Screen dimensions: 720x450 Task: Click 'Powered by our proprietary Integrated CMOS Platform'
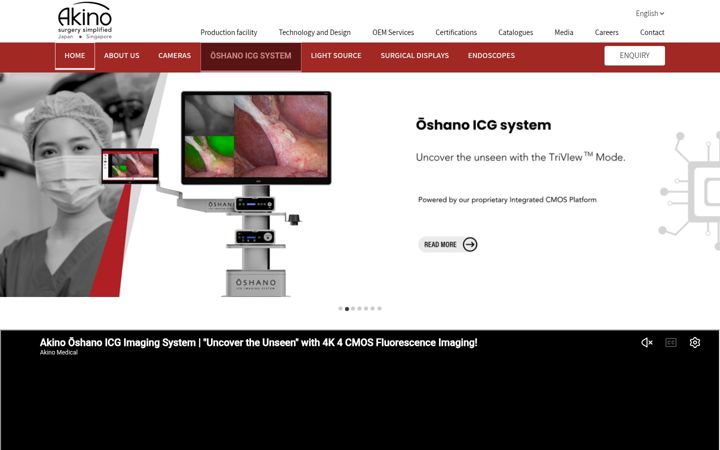pyautogui.click(x=507, y=200)
